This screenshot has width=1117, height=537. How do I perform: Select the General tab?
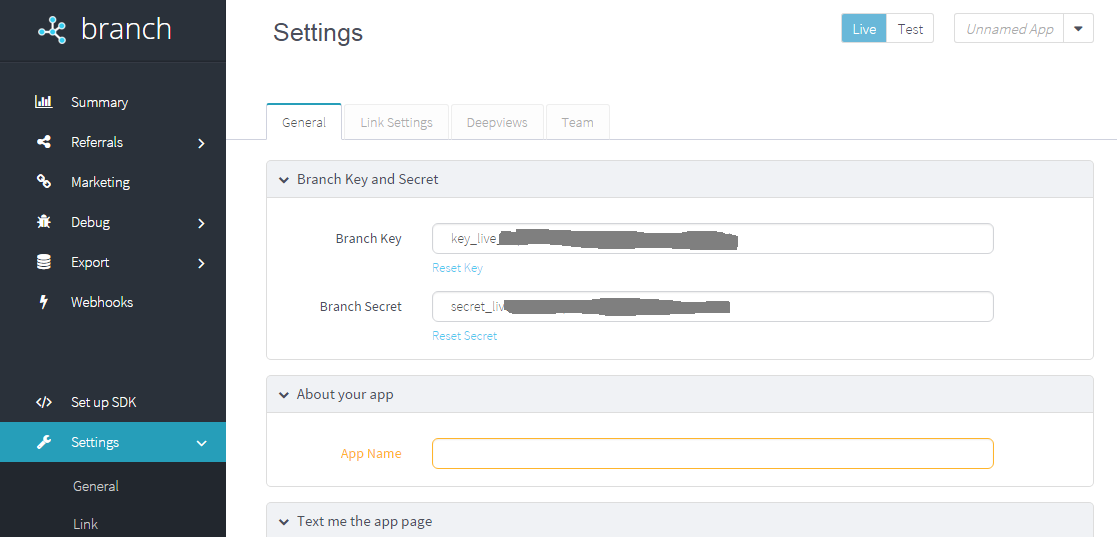click(304, 122)
